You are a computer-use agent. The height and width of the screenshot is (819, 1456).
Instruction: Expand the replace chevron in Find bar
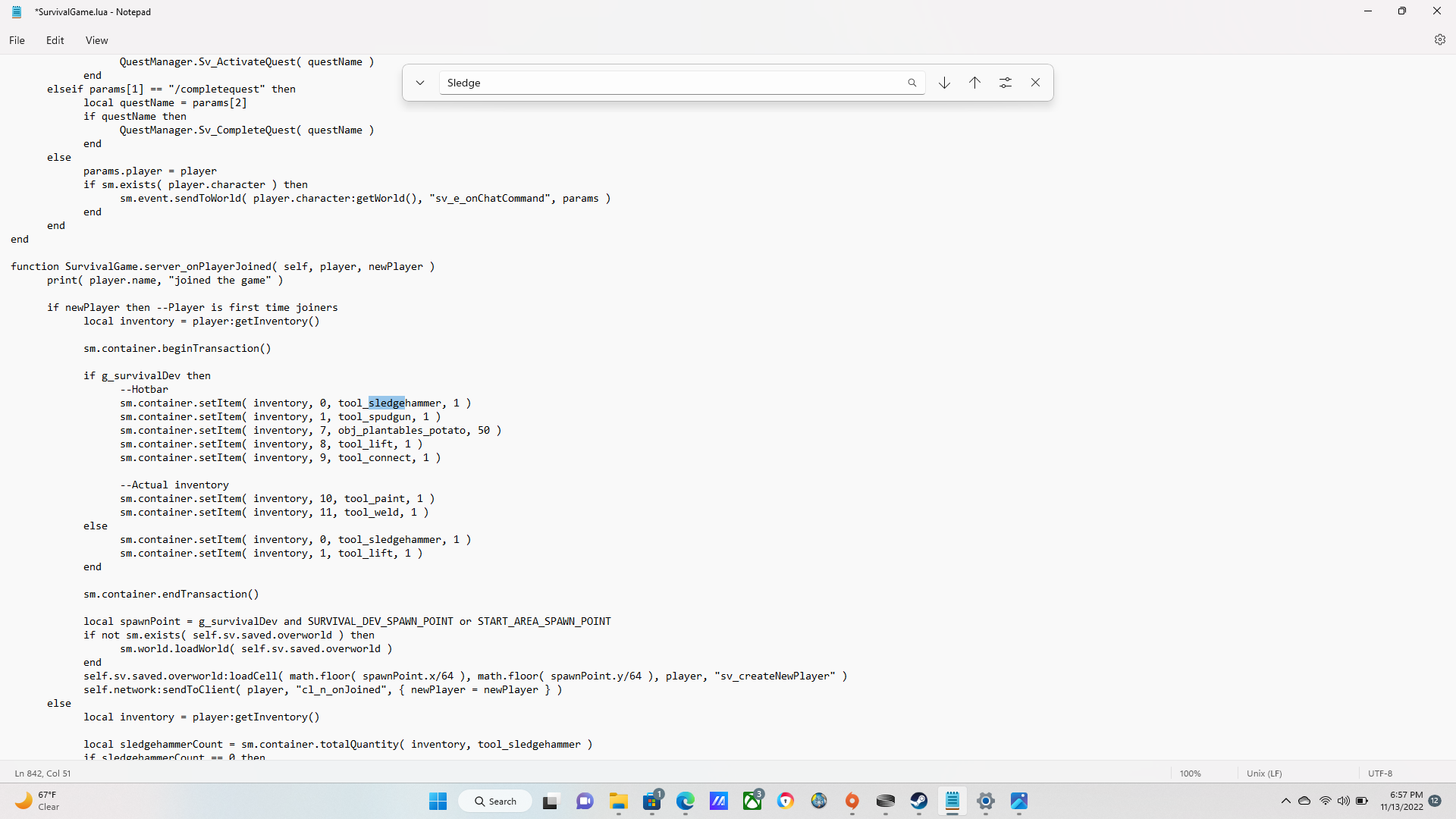420,83
